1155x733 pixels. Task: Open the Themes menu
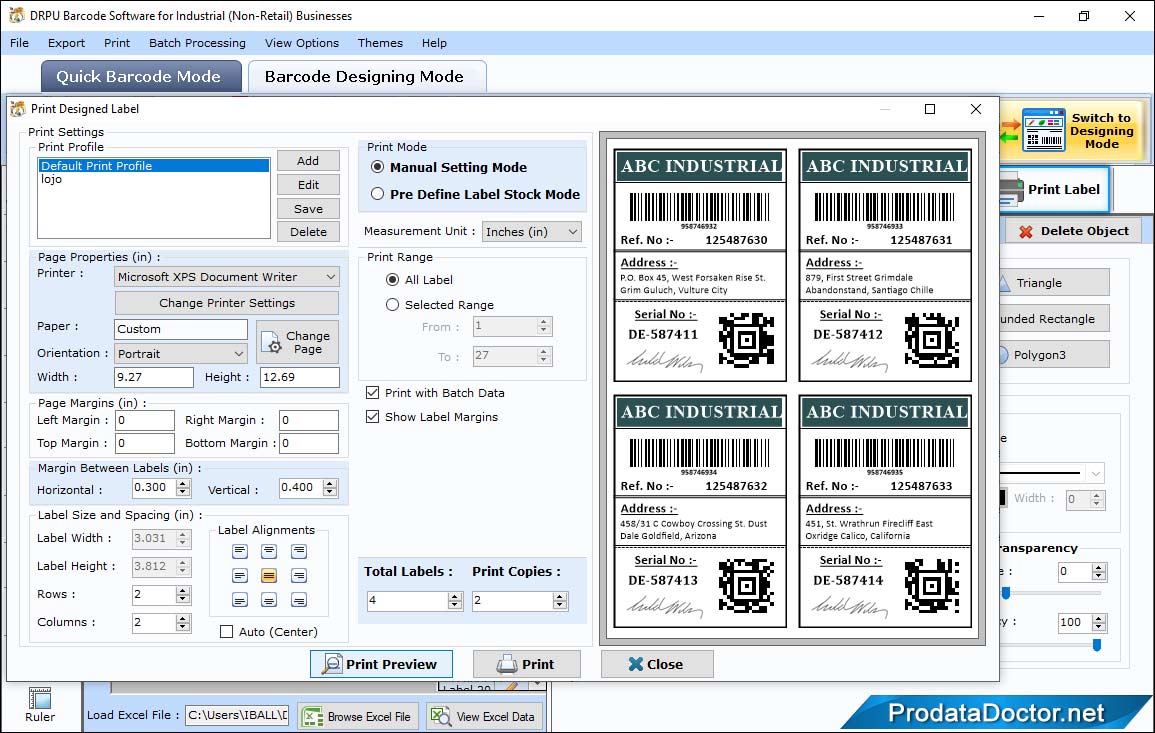click(380, 43)
